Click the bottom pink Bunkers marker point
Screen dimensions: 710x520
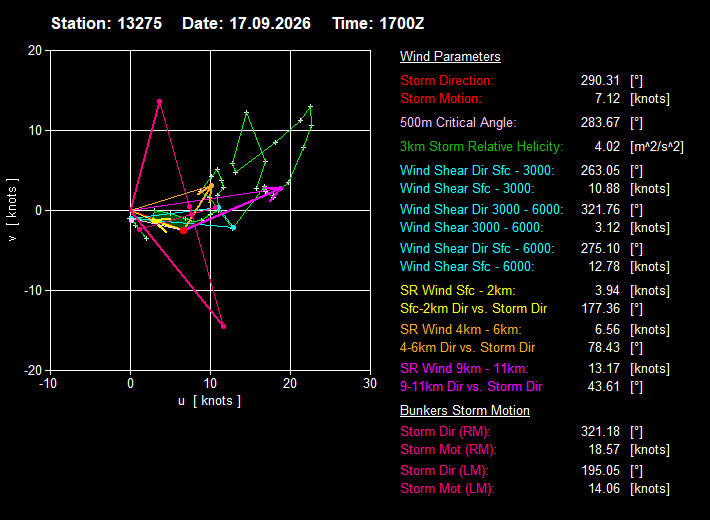[x=223, y=326]
